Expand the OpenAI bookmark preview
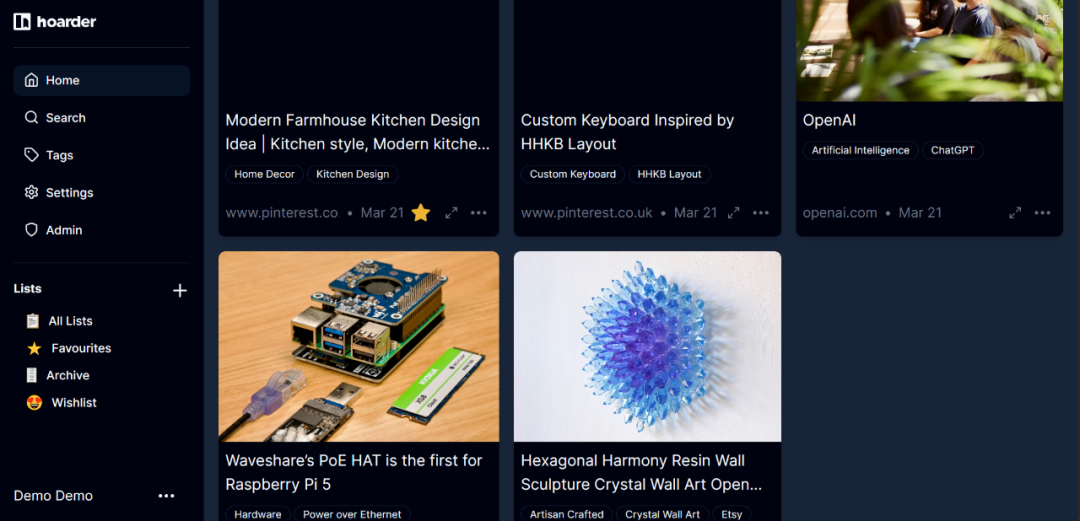Viewport: 1080px width, 521px height. (1015, 213)
